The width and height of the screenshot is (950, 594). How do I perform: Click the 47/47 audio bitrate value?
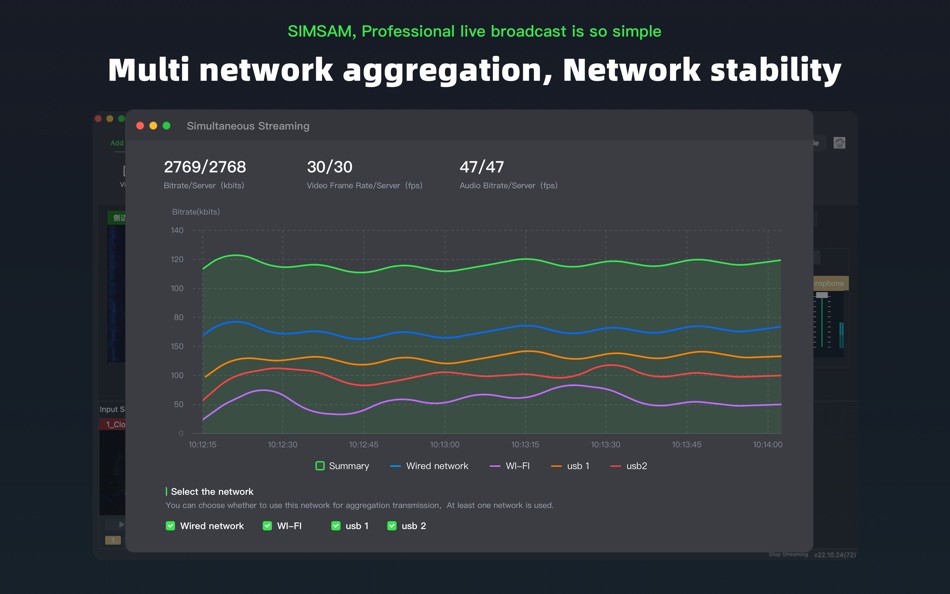point(482,167)
